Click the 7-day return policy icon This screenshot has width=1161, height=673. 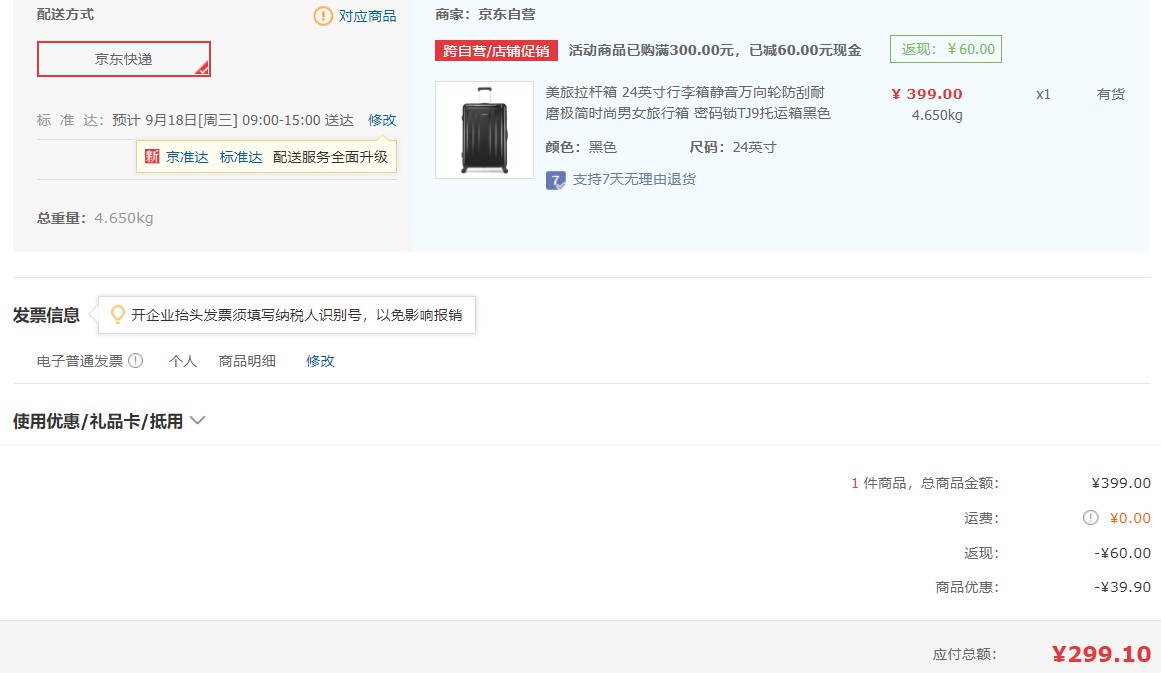(555, 180)
